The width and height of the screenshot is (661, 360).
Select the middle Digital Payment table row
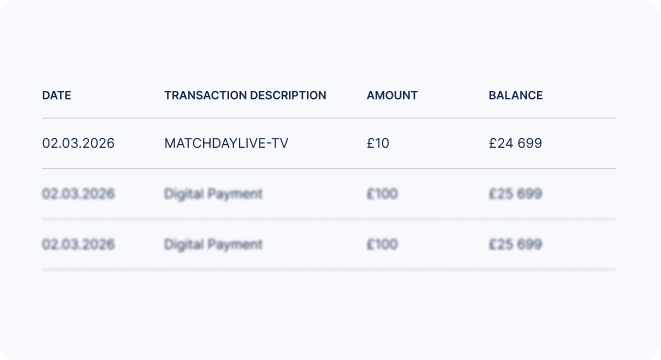(x=329, y=194)
